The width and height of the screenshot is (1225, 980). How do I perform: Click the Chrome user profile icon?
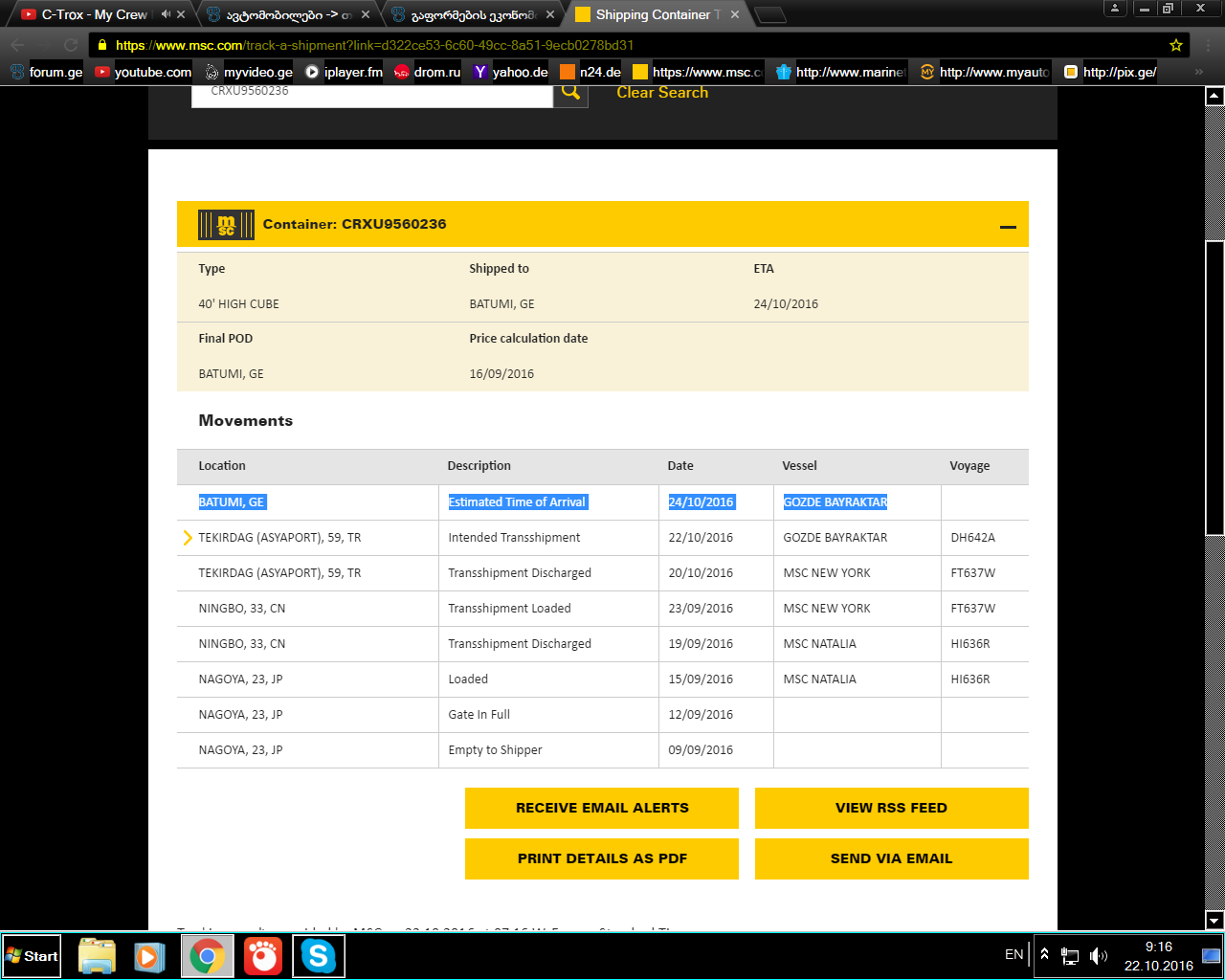[1115, 9]
